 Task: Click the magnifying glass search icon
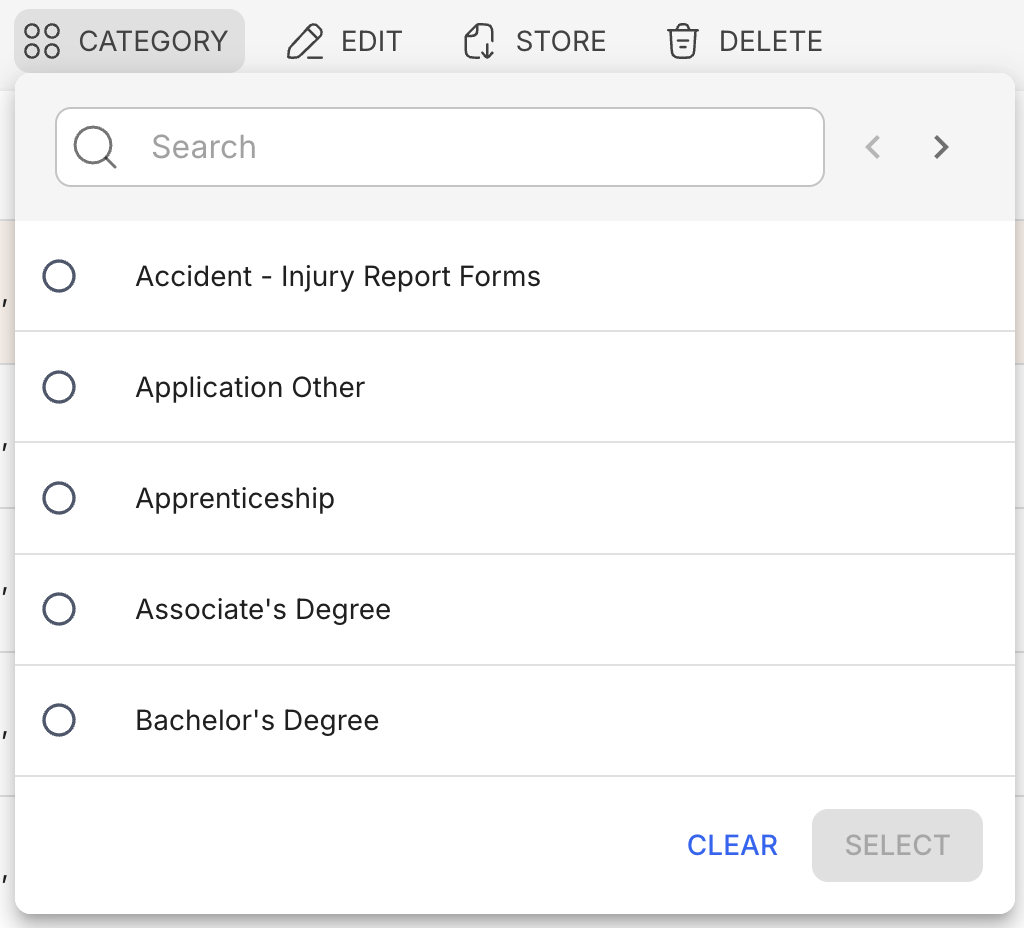tap(96, 148)
